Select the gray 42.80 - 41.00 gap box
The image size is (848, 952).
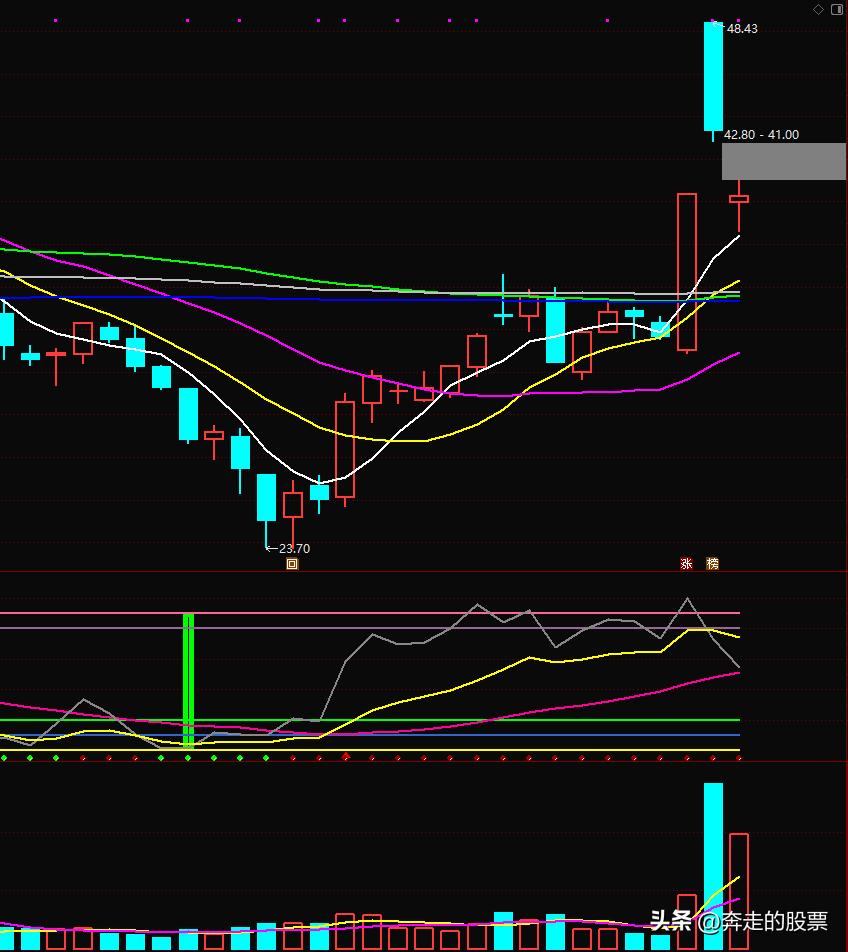pyautogui.click(x=783, y=161)
